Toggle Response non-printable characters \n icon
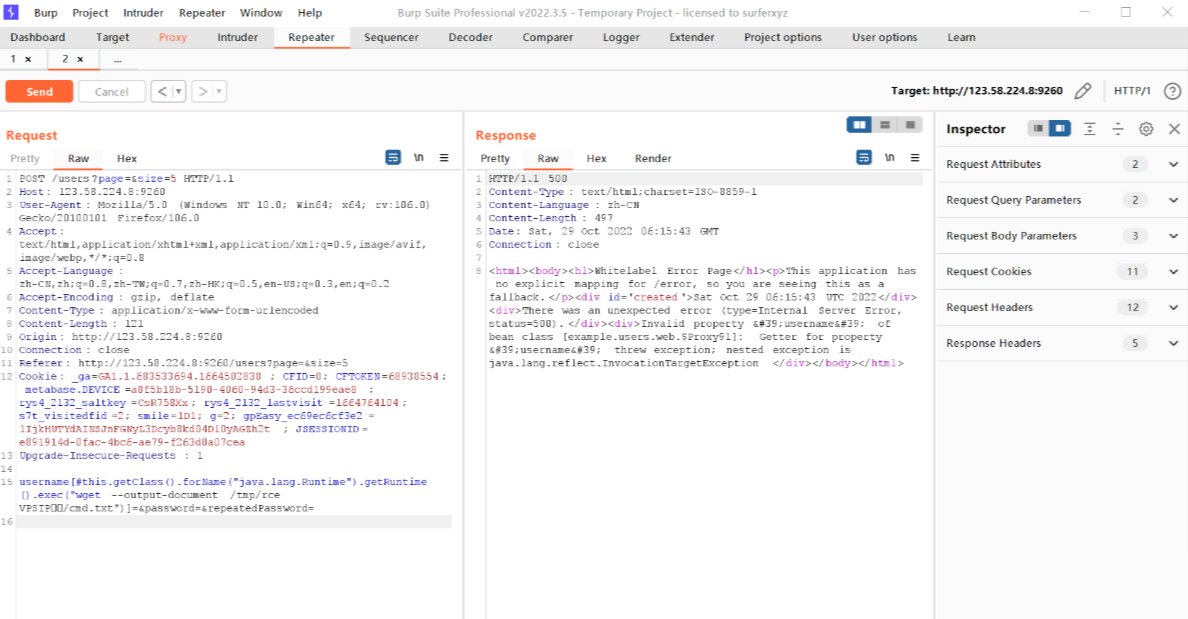 (x=889, y=158)
